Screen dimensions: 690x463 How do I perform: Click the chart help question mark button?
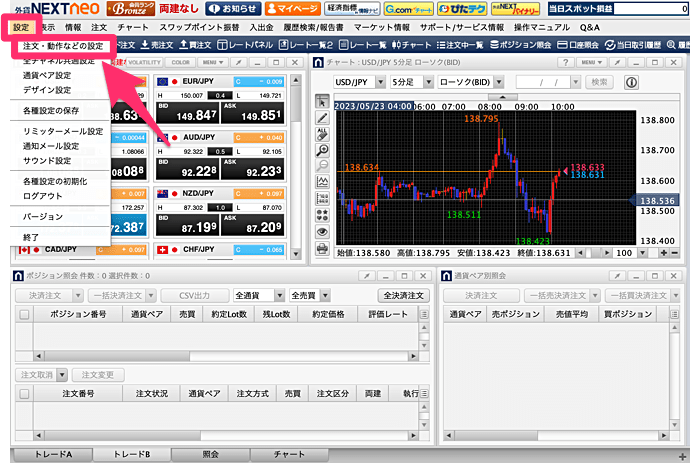pos(565,62)
